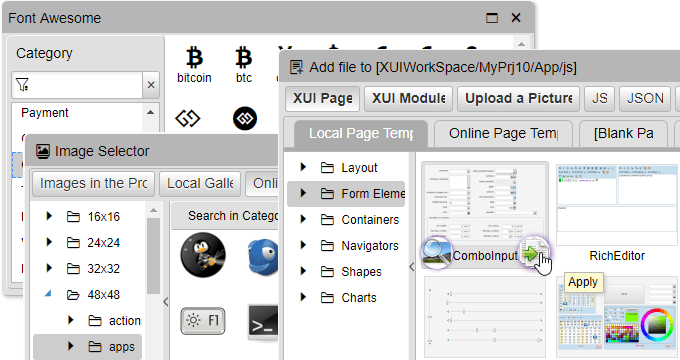The height and width of the screenshot is (360, 680).
Task: Click the magnifier preview icon on ComboInput
Action: (437, 253)
